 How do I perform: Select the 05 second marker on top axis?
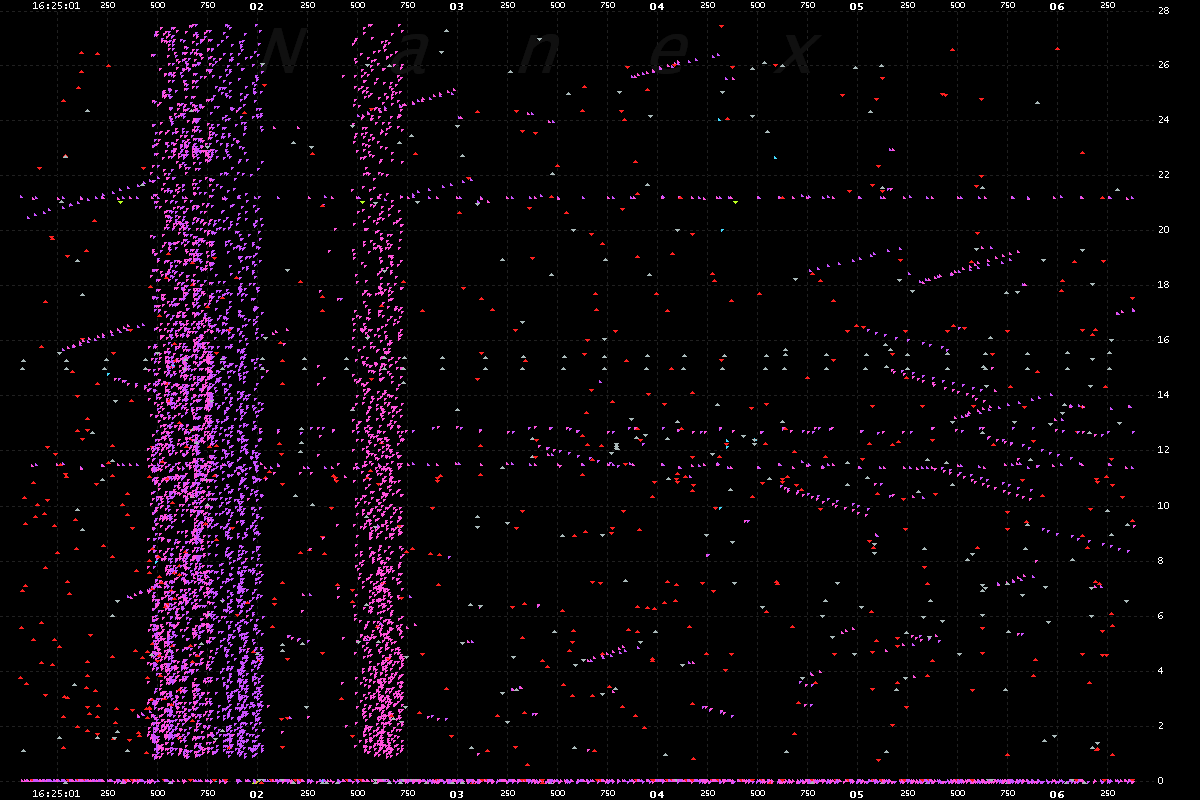pos(857,6)
